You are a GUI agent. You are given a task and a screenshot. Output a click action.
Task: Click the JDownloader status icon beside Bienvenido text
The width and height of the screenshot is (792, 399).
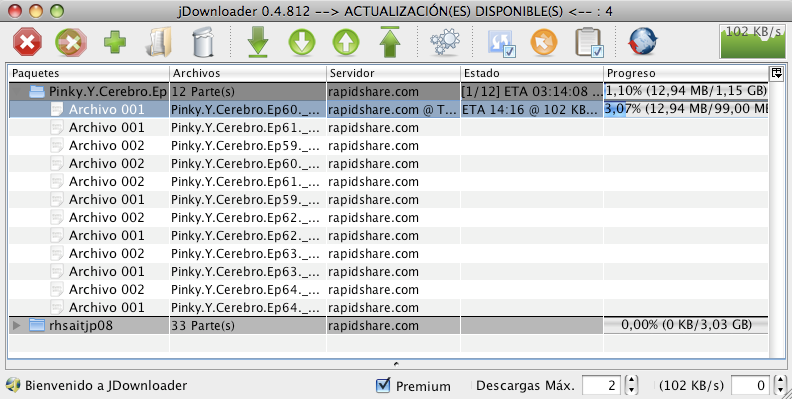click(13, 385)
